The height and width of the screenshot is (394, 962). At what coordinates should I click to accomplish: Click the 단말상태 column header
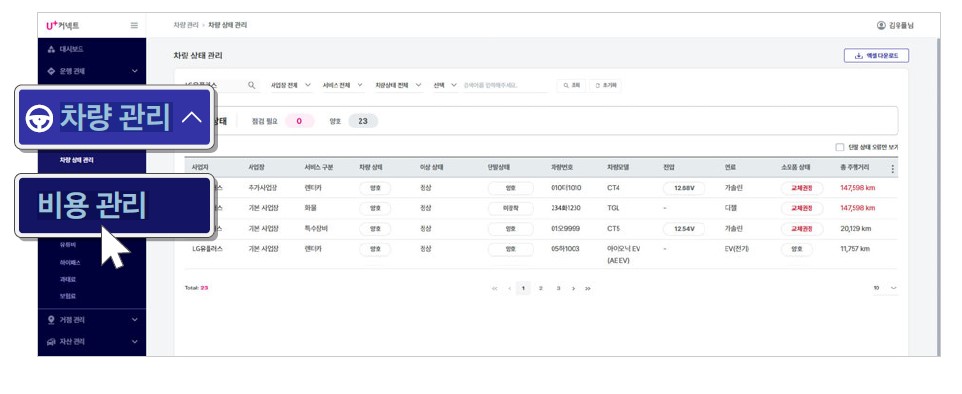[499, 167]
